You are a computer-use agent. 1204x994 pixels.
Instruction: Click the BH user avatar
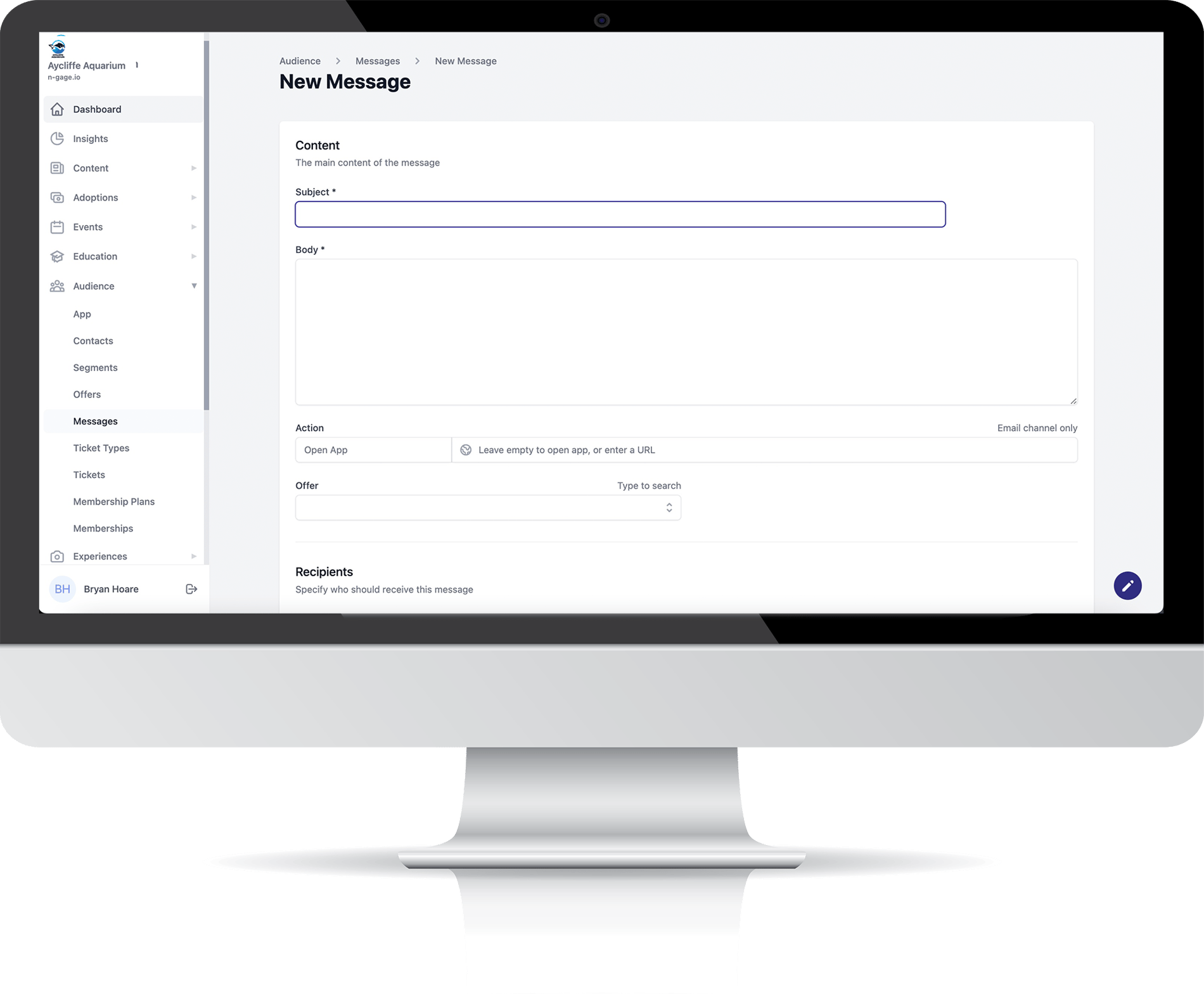tap(62, 589)
